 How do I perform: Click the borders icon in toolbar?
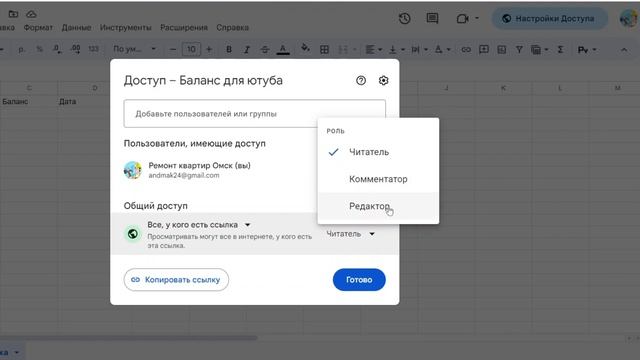click(324, 49)
